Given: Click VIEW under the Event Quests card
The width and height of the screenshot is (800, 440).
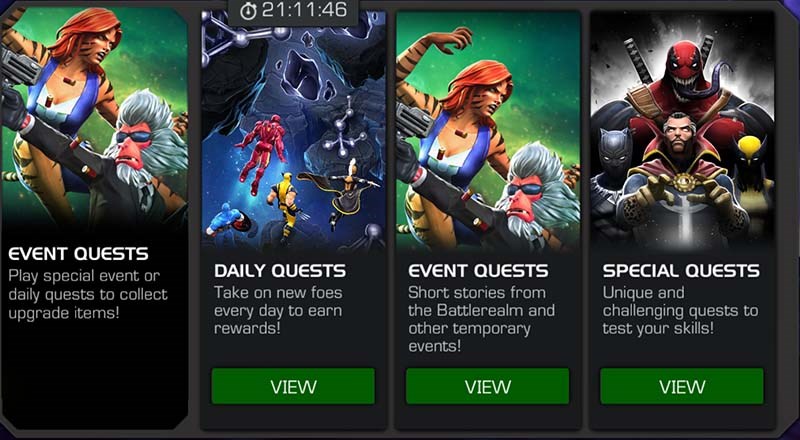Looking at the screenshot, I should [487, 386].
